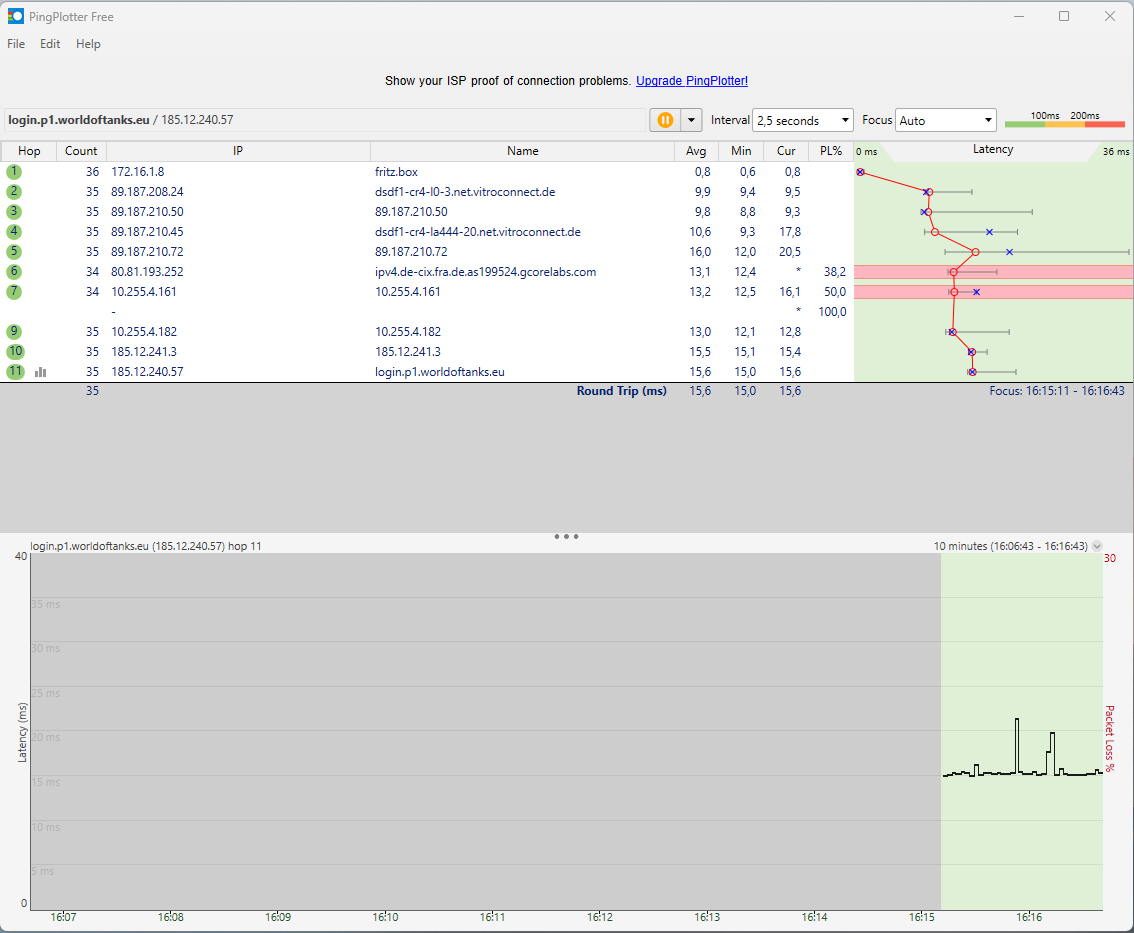Click IP cell 185.12.241.3
Viewport: 1134px width, 933px height.
coord(143,352)
